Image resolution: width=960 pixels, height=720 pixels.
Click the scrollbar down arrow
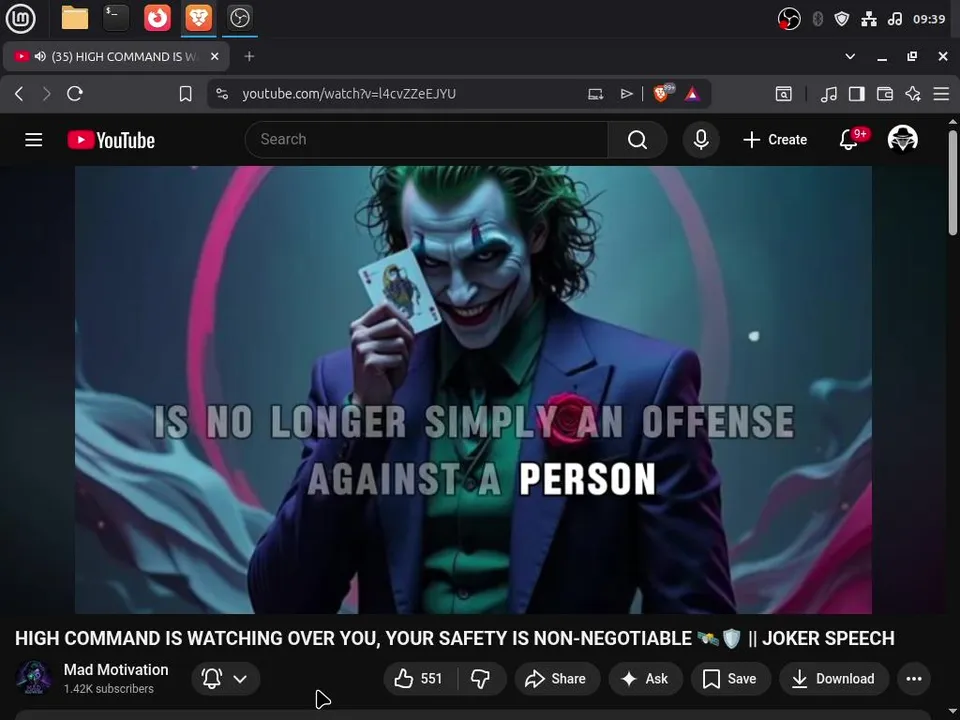tap(952, 711)
